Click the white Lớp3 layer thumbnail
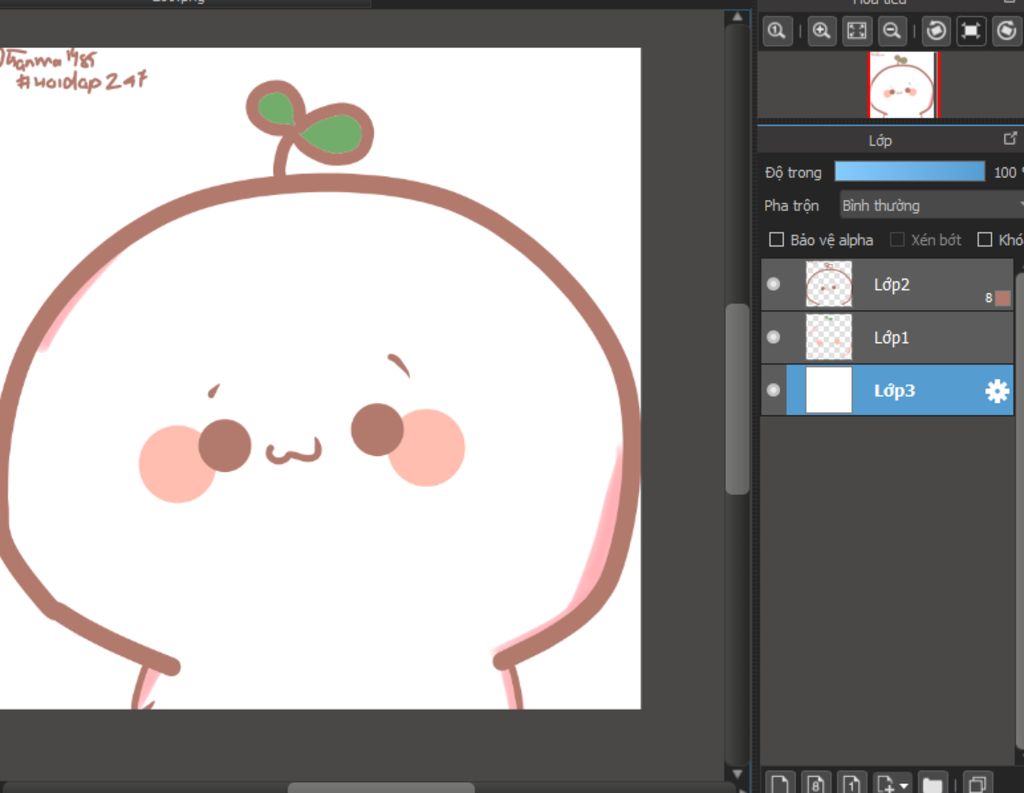Image resolution: width=1024 pixels, height=793 pixels. tap(829, 390)
